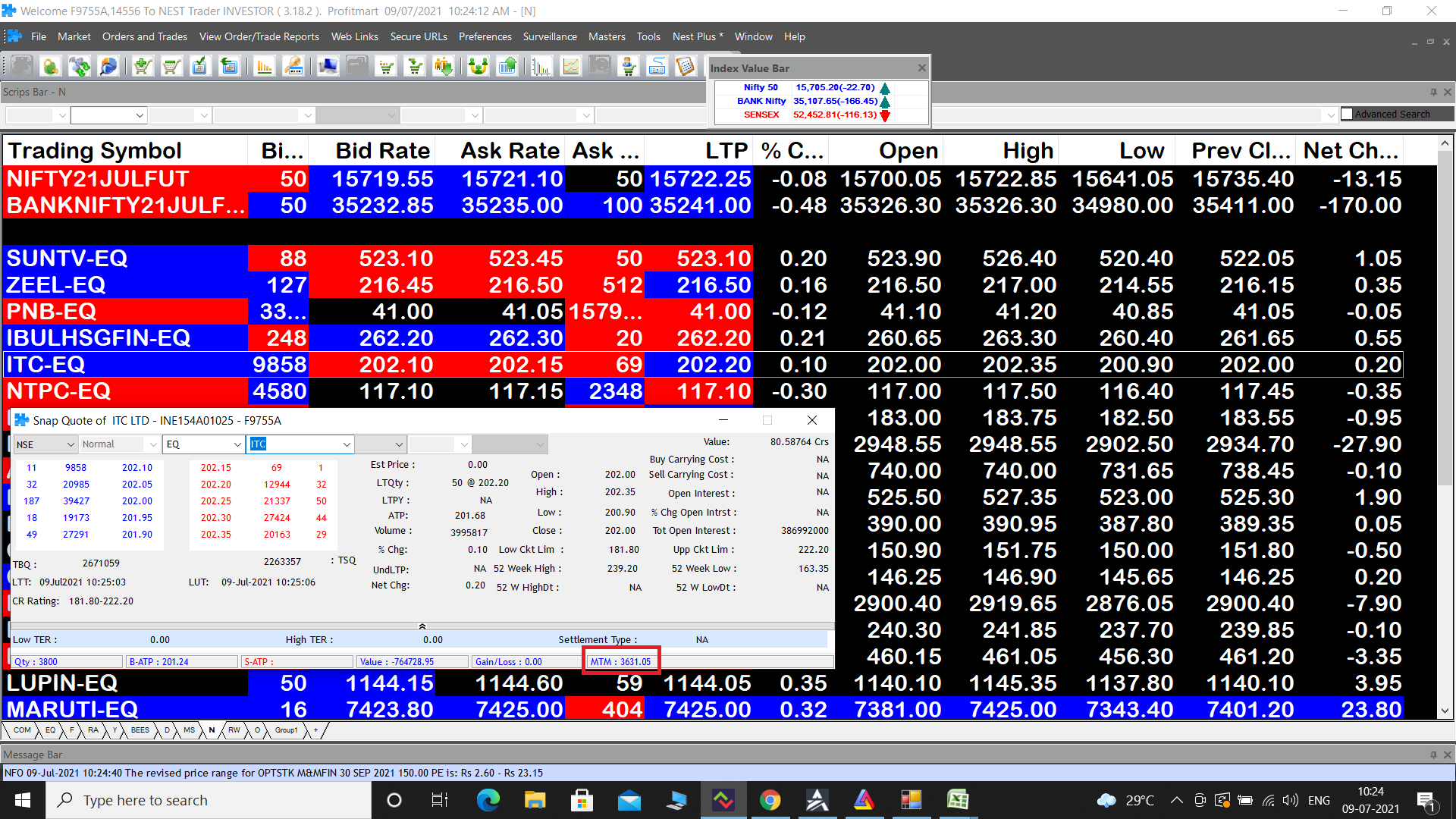Click the green up-arrow basket toolbar icon
Screen dimensions: 1456x819
coord(507,67)
